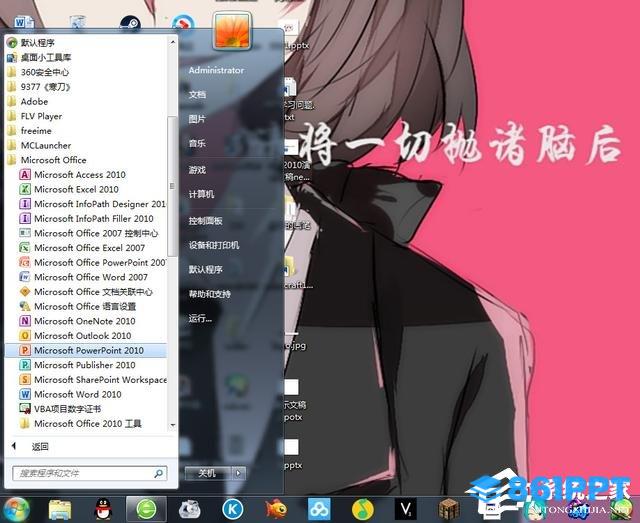Click the 搜索程序和文件 search box

click(90, 473)
